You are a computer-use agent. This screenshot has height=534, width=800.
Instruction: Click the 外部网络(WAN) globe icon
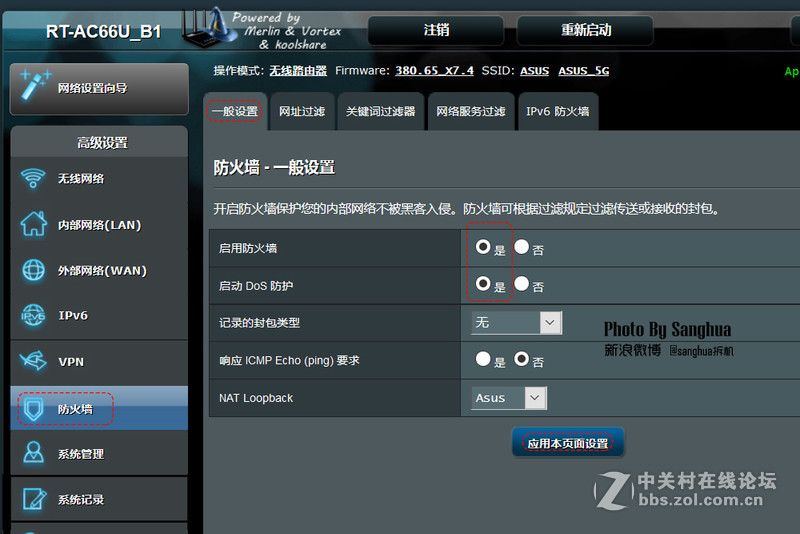tap(34, 270)
